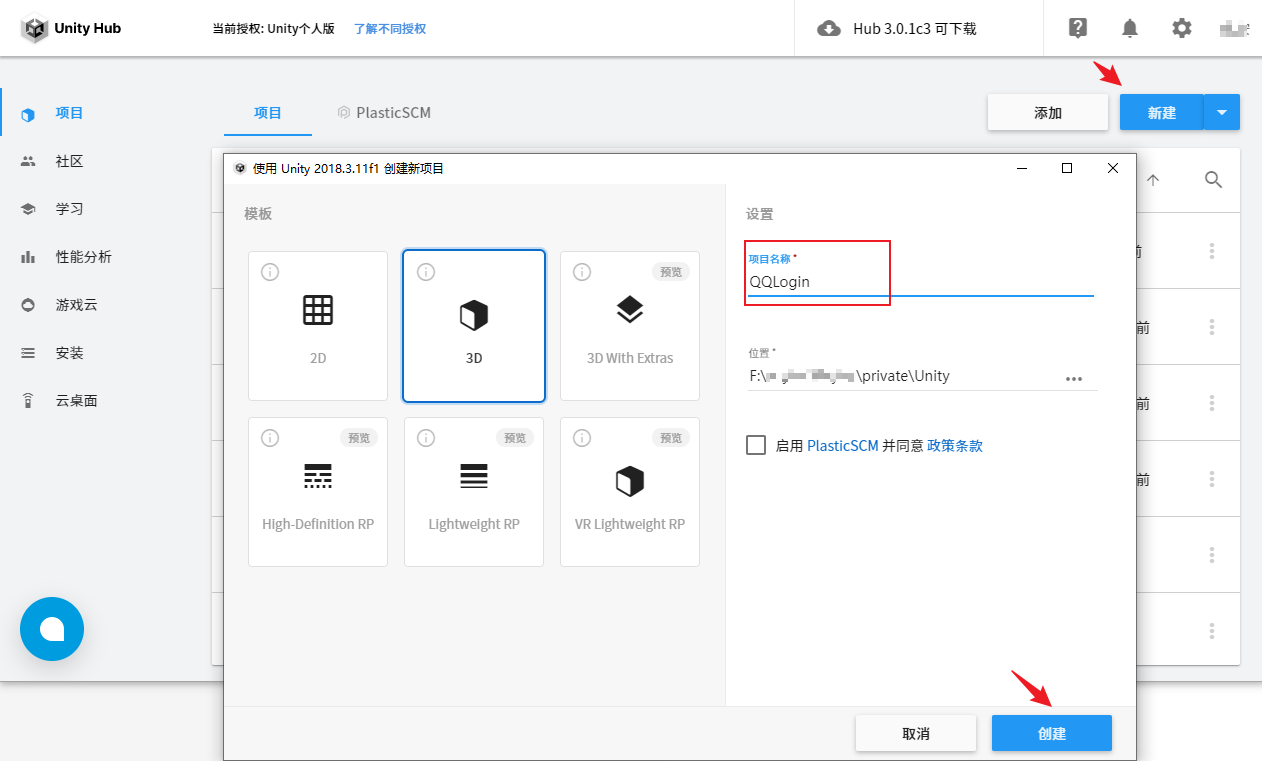Open the search magnifier in project list
This screenshot has height=761, width=1262.
click(x=1213, y=180)
